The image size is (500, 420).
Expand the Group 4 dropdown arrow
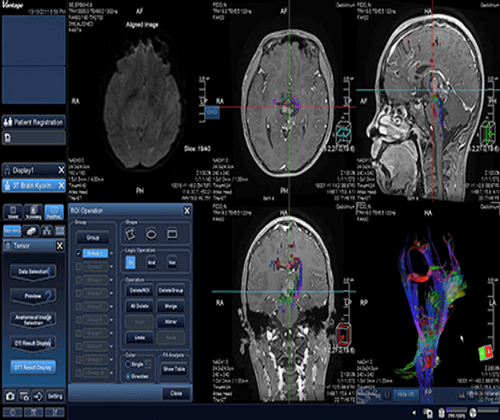111,294
